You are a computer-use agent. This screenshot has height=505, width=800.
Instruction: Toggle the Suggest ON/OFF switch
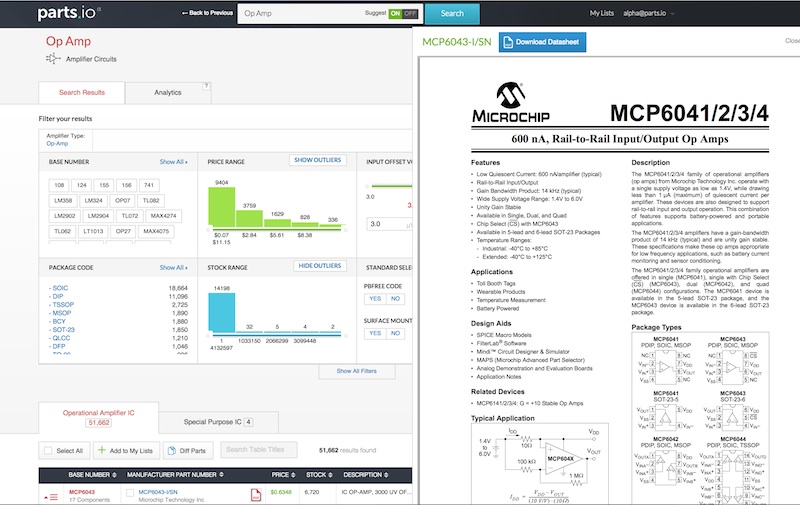coord(403,14)
